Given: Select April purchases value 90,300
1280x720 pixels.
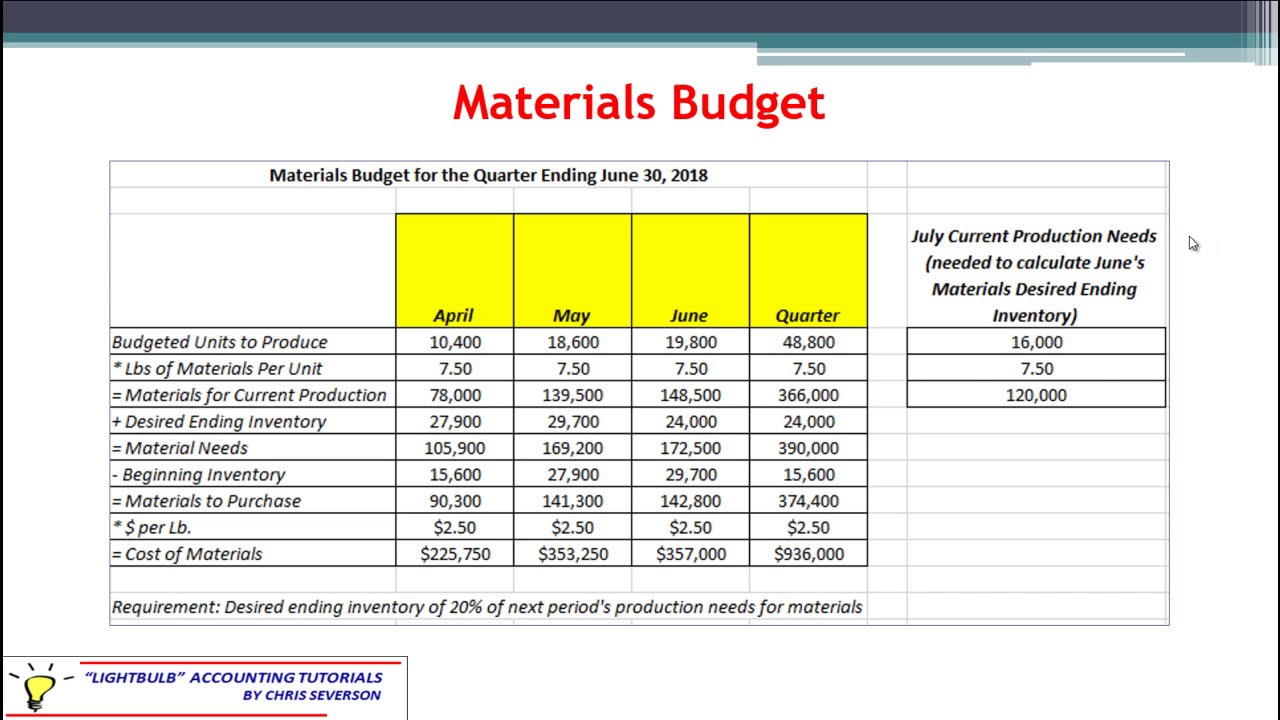Looking at the screenshot, I should click(x=455, y=501).
